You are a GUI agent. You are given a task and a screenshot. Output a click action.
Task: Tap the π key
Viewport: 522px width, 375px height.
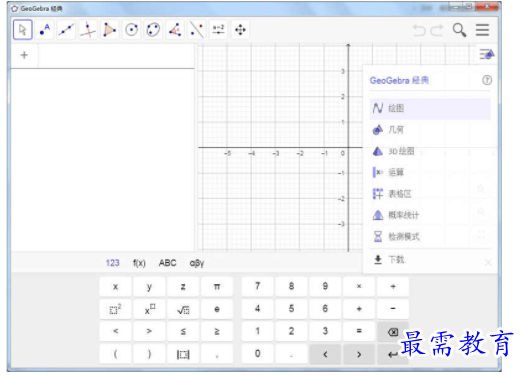click(x=217, y=287)
